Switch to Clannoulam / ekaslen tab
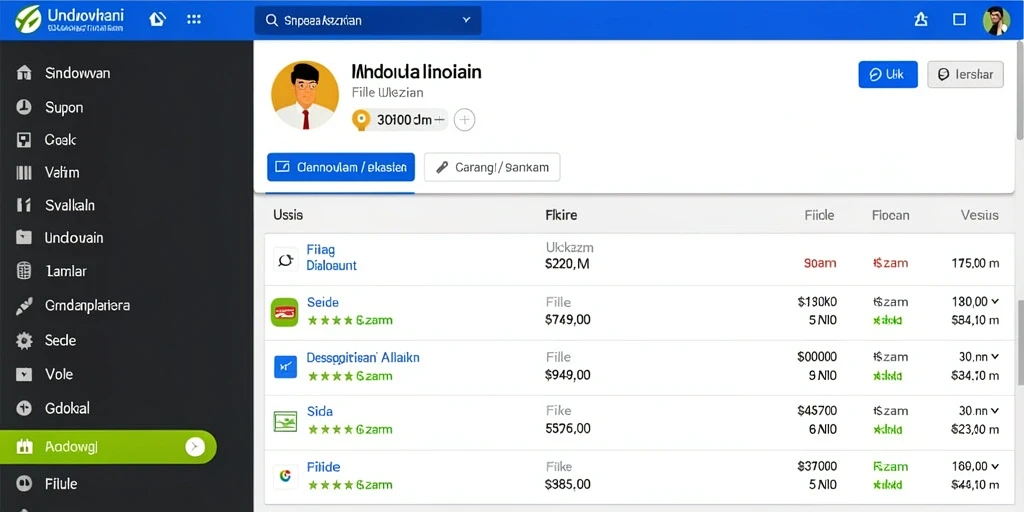This screenshot has width=1024, height=512. (341, 167)
